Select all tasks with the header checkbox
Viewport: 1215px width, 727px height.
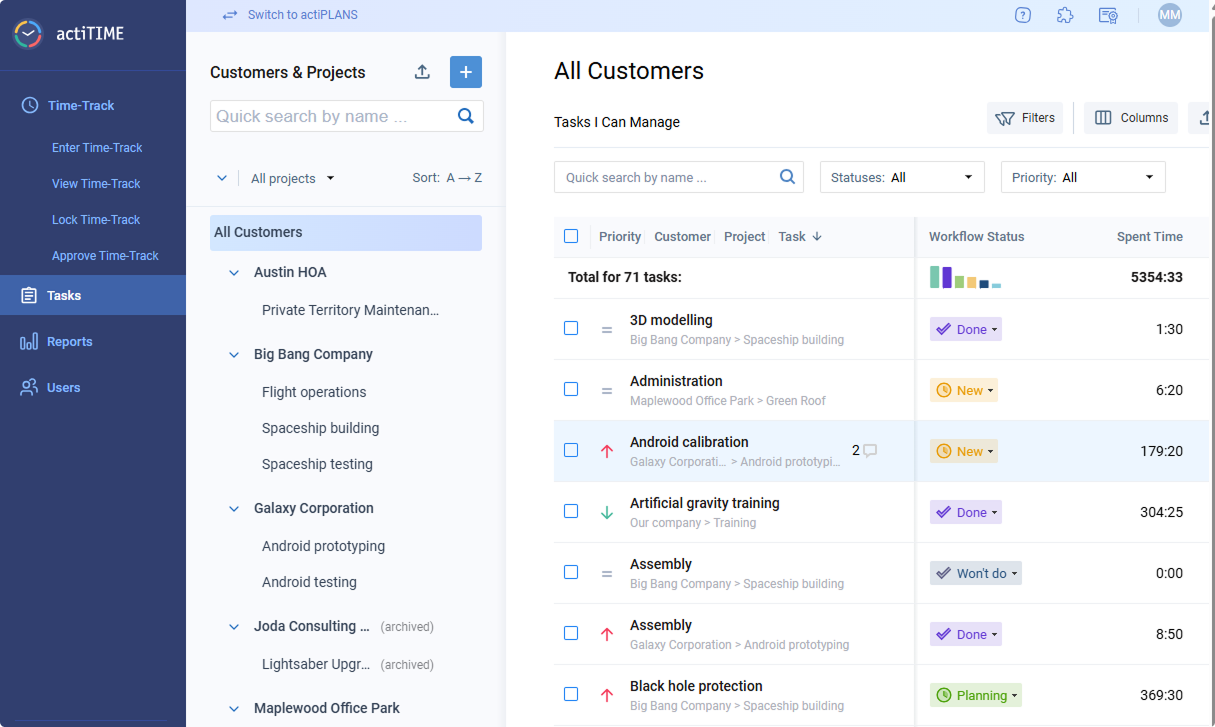[571, 236]
